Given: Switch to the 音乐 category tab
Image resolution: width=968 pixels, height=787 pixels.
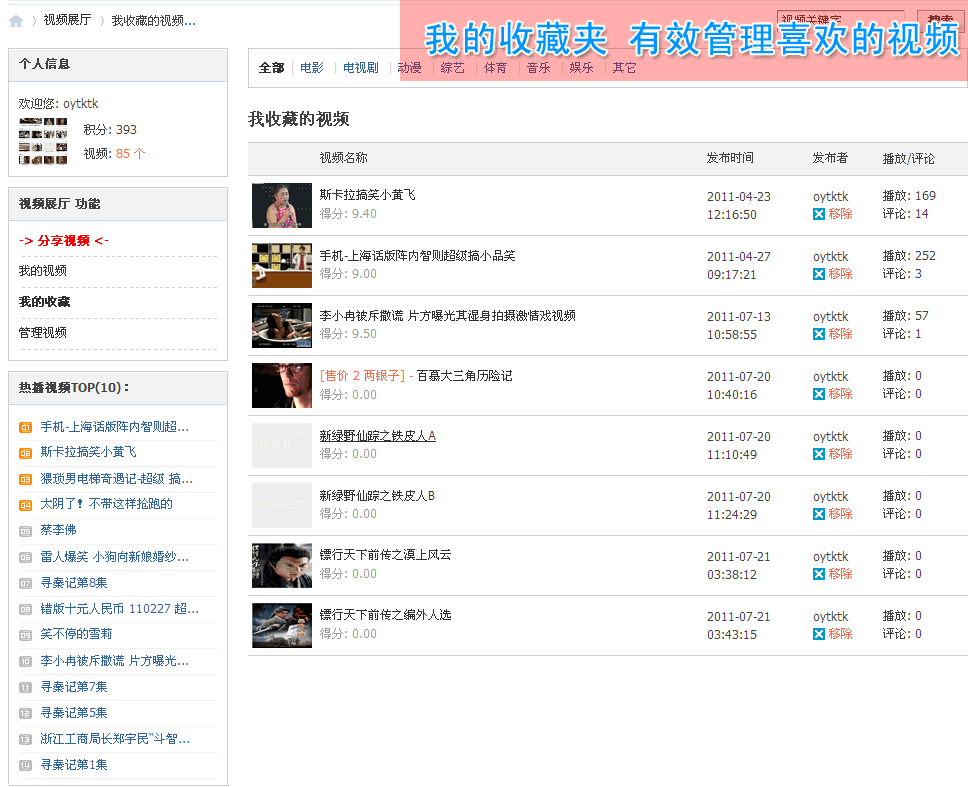Looking at the screenshot, I should pyautogui.click(x=538, y=68).
